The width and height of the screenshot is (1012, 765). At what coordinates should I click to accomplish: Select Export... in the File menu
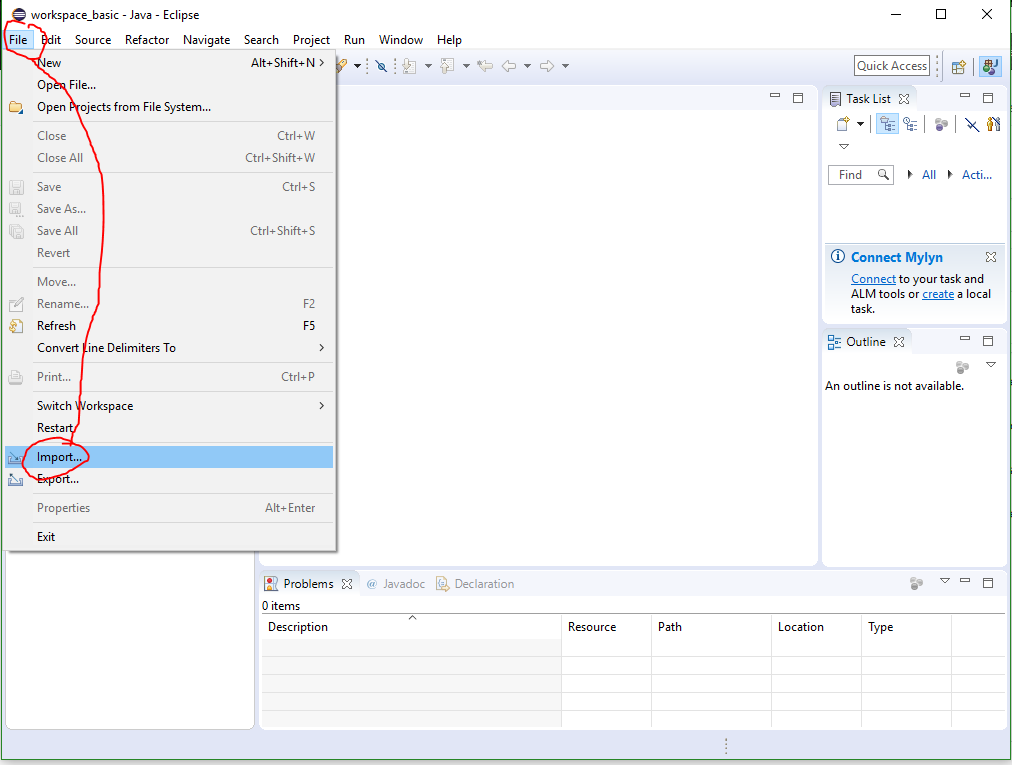169,479
